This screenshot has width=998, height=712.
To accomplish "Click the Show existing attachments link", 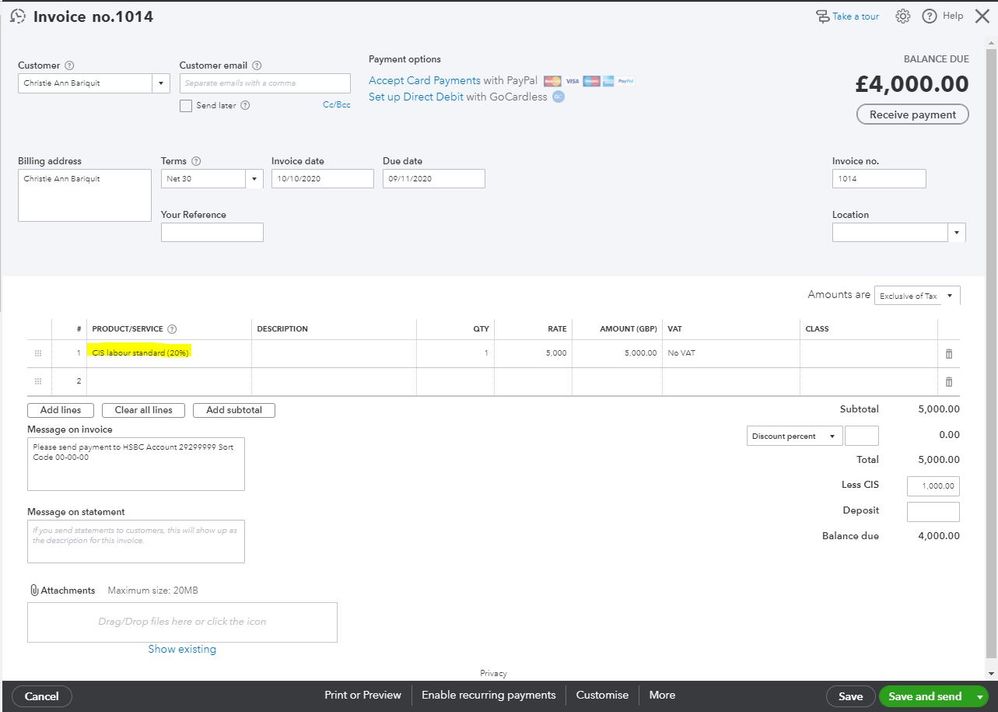I will (x=182, y=649).
